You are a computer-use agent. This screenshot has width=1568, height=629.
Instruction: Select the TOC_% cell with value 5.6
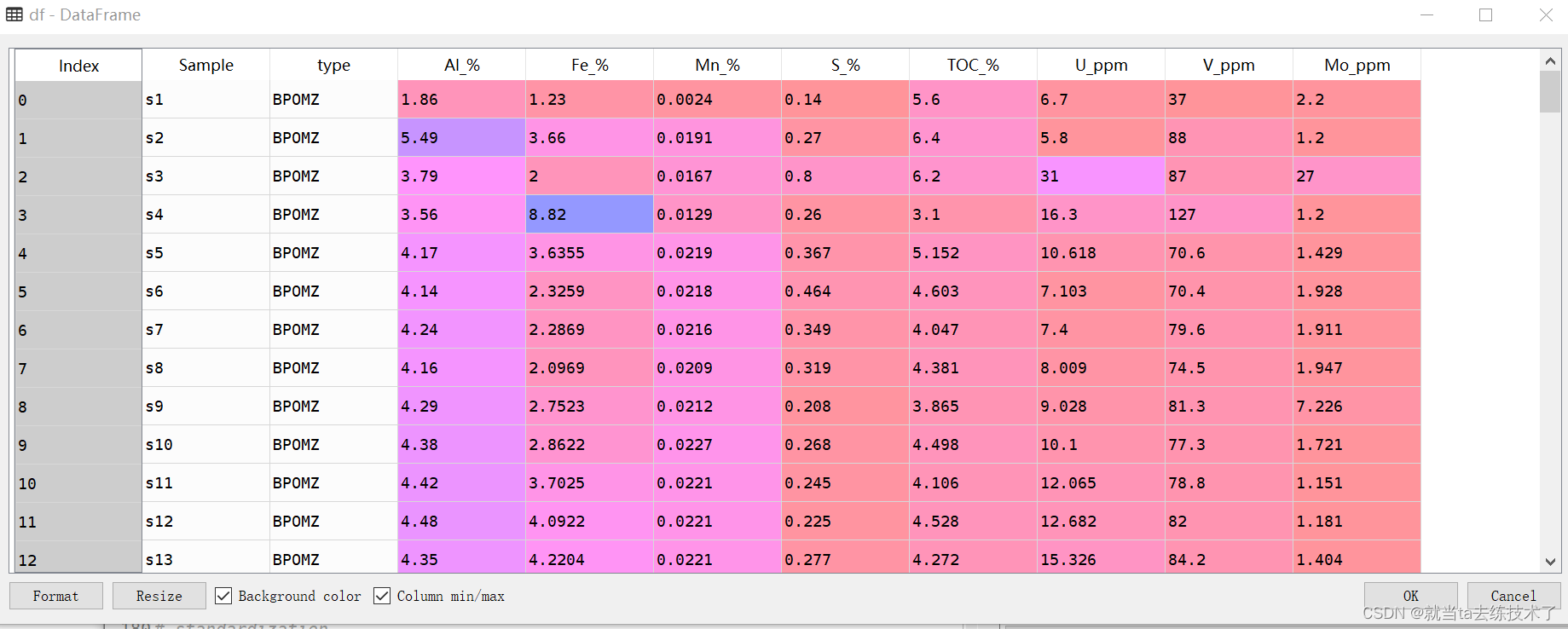[x=974, y=100]
